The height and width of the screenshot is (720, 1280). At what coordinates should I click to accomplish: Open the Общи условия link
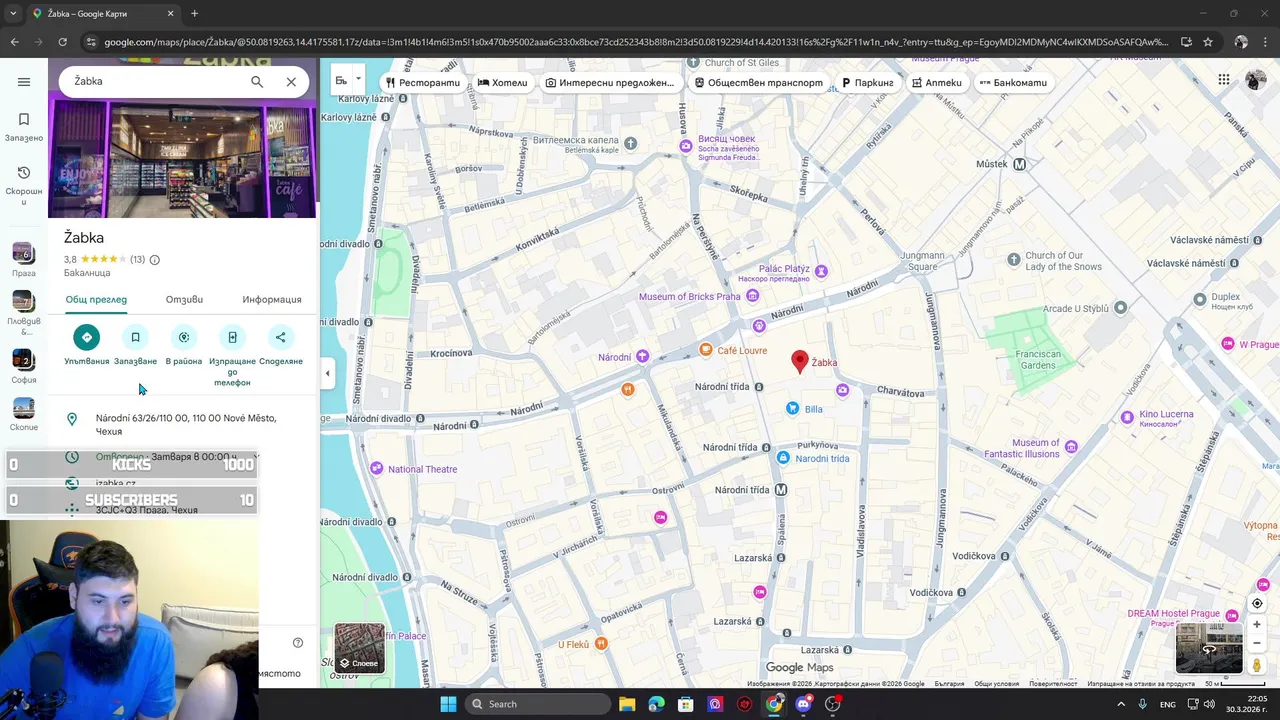click(997, 684)
